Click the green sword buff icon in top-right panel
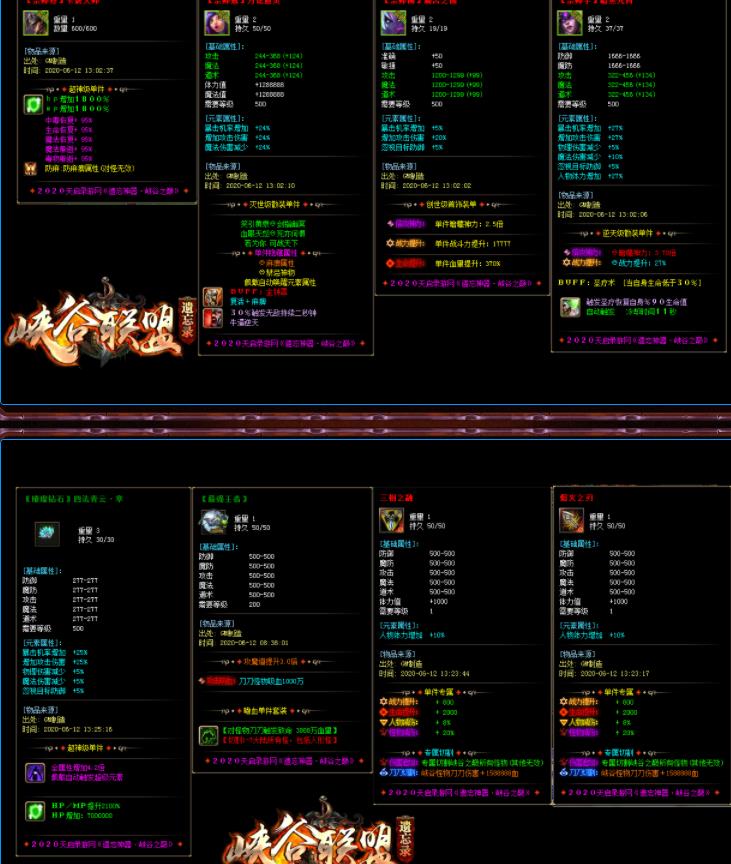This screenshot has width=731, height=864. (570, 307)
